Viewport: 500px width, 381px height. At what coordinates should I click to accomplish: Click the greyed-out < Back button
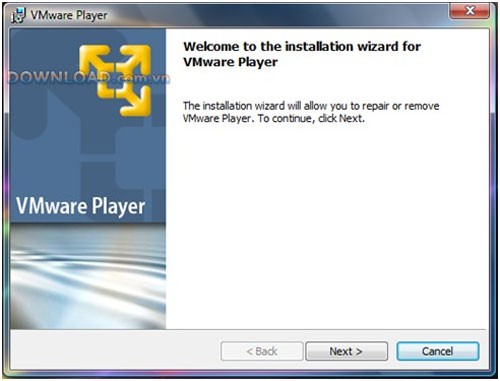(x=262, y=351)
